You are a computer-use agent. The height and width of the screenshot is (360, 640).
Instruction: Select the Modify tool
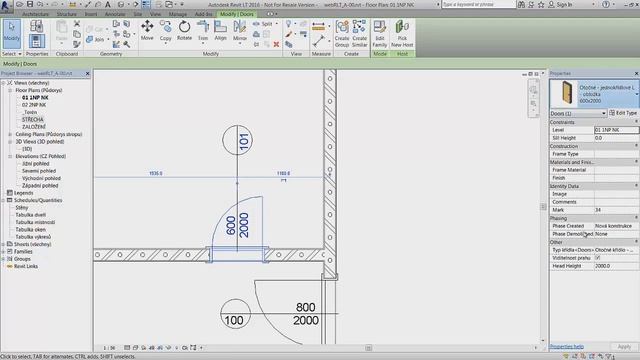tap(11, 34)
